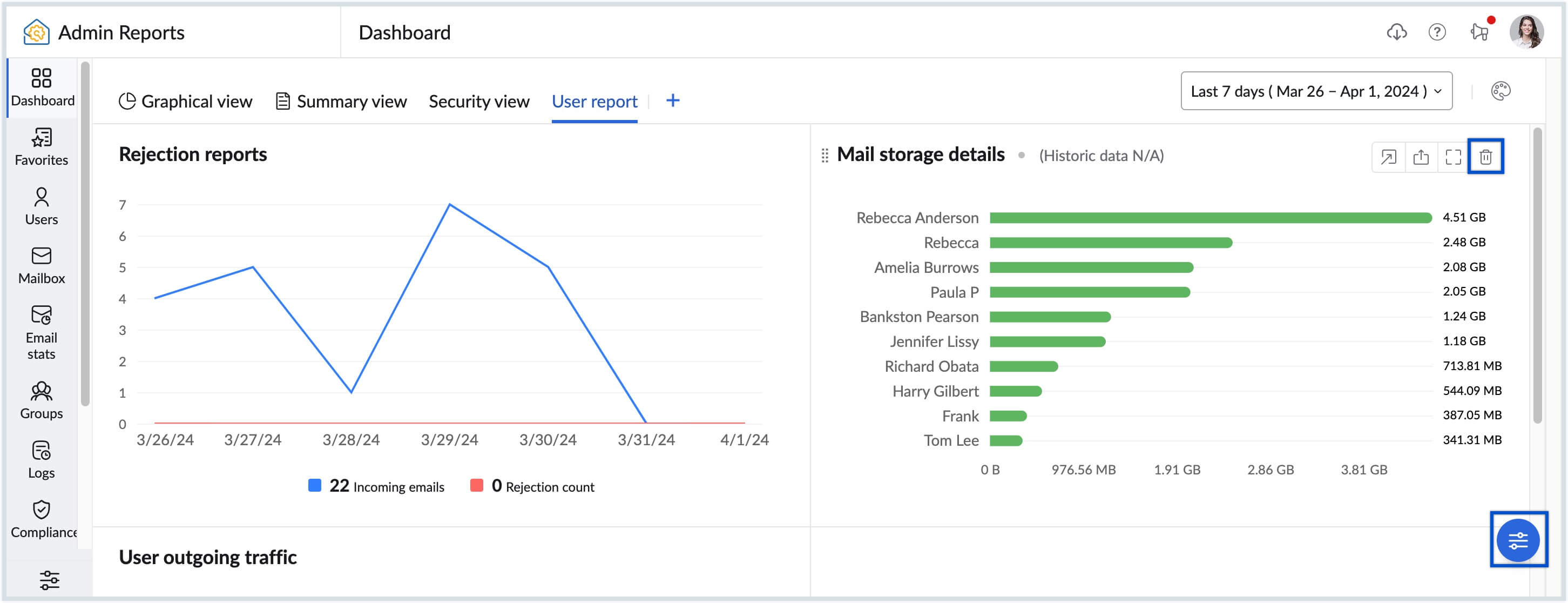Open the user profile avatar

[1526, 32]
